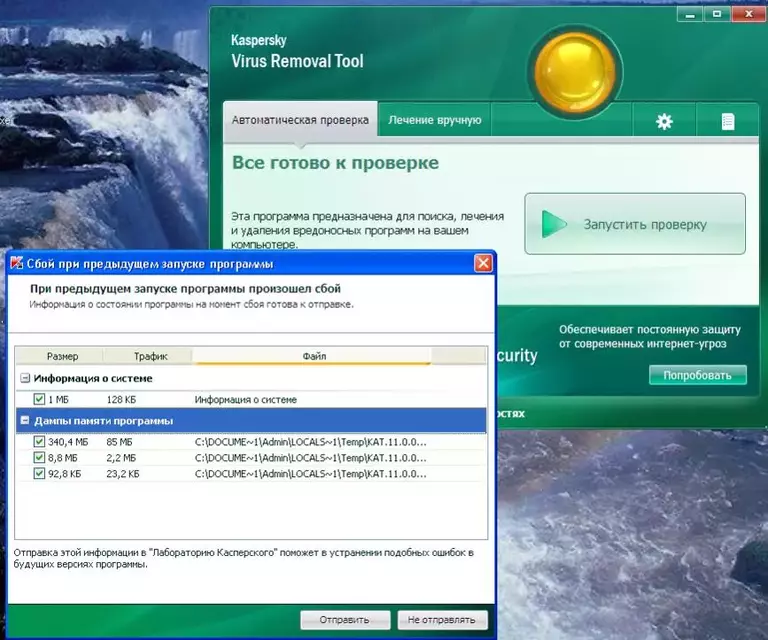Maximize the Virus Removal Tool window
This screenshot has height=640, width=768.
717,14
